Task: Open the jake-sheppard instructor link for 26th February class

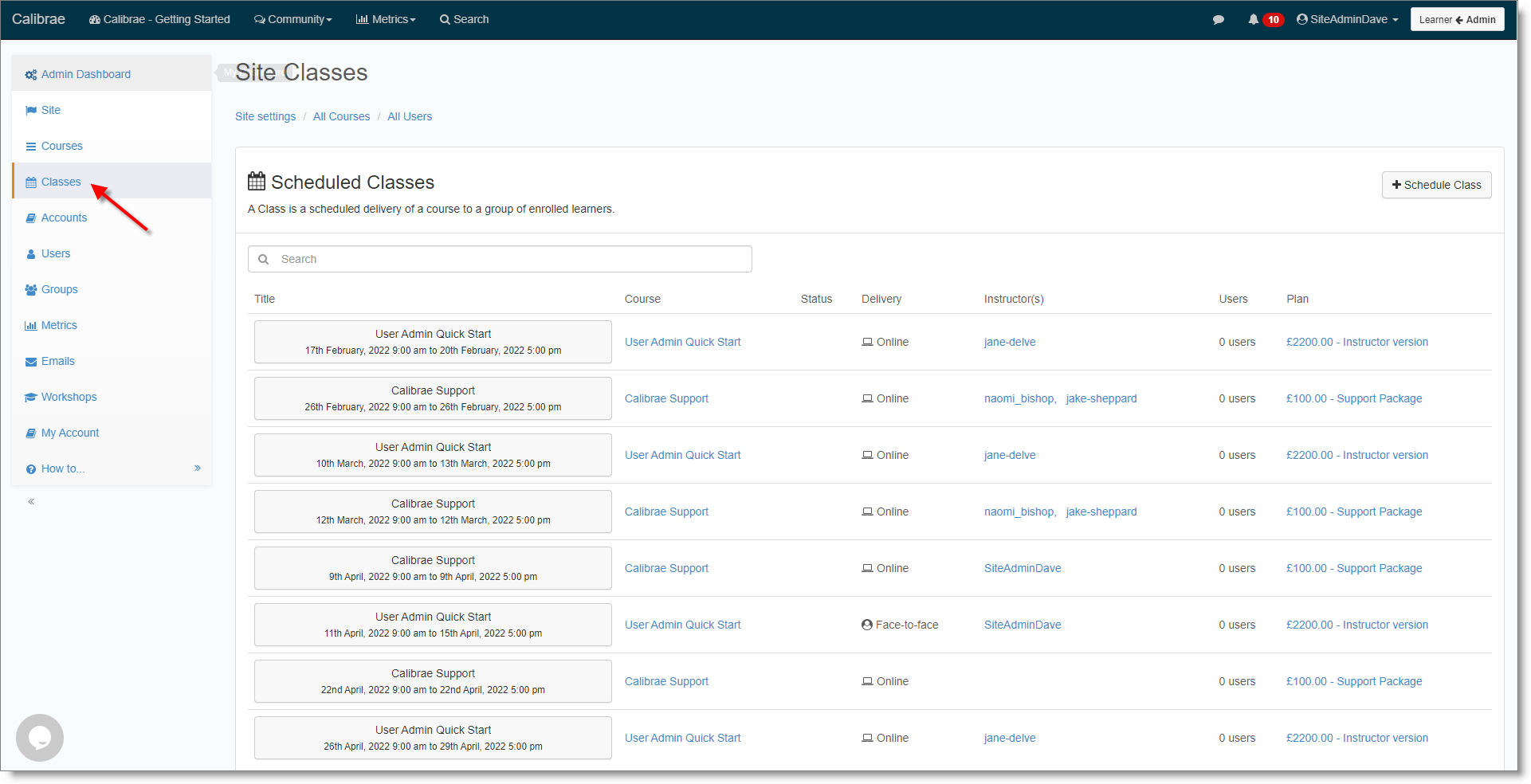Action: (1101, 398)
